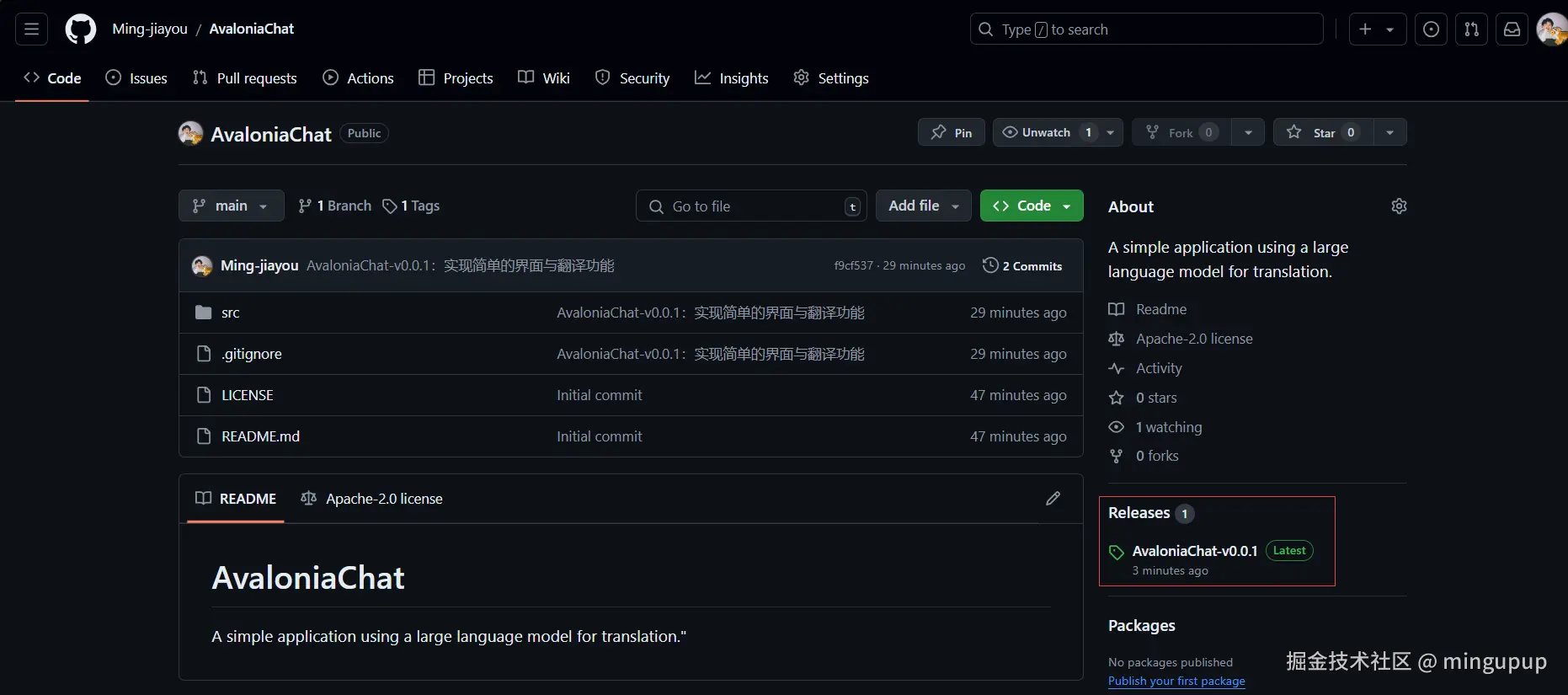This screenshot has width=1568, height=695.
Task: Click the Publish your first package link
Action: [1176, 681]
